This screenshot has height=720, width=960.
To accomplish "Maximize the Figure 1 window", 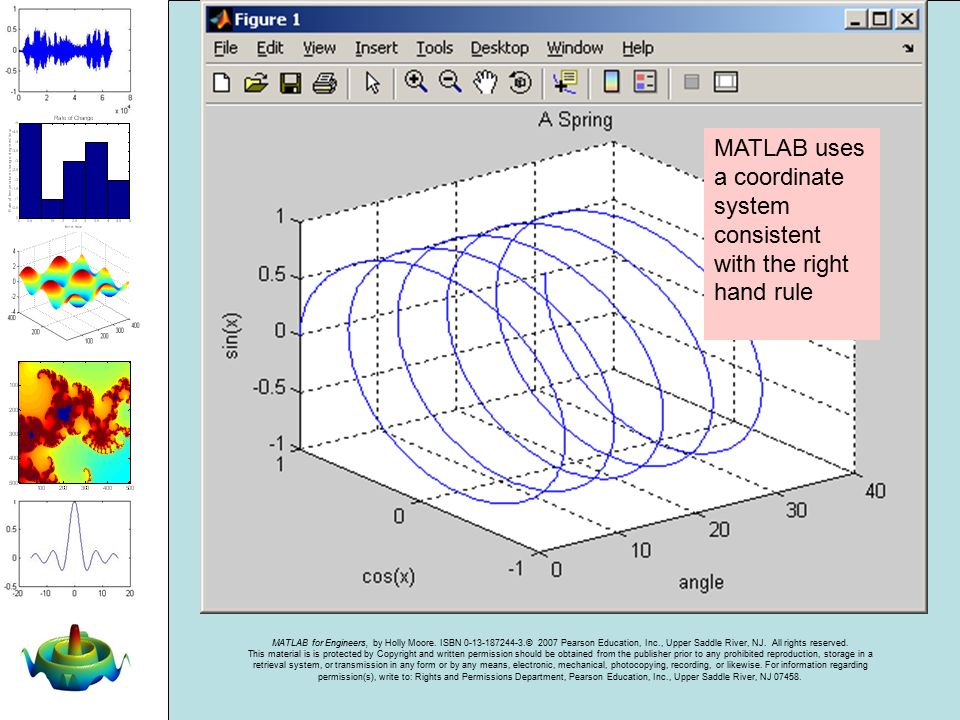I will [x=880, y=19].
